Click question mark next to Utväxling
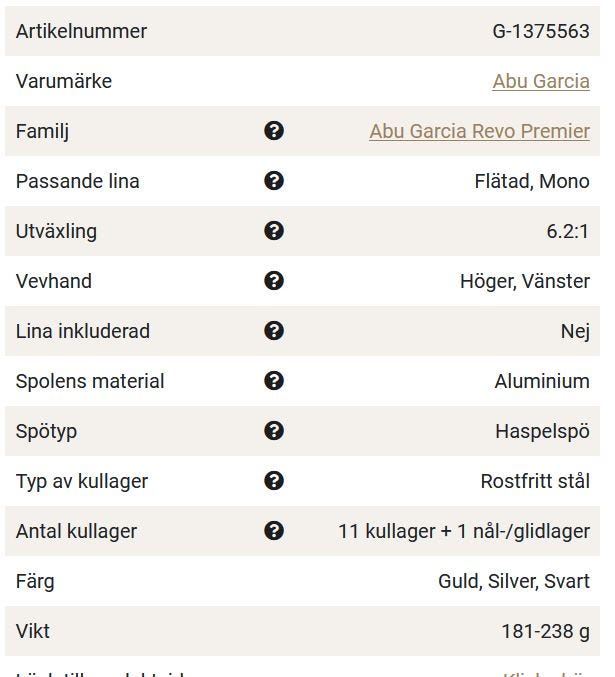 click(x=274, y=231)
